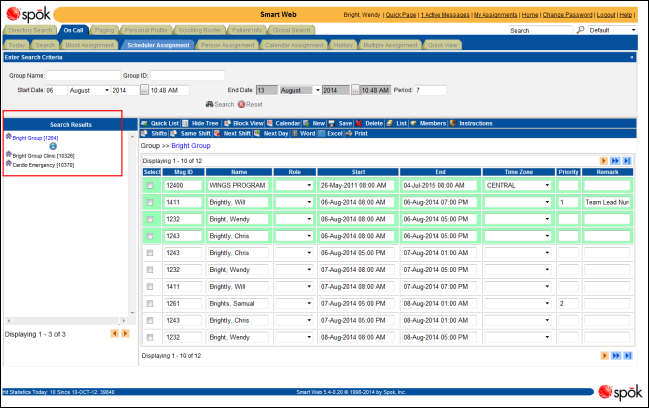Click next arrow in Search Results pager
649x408 pixels.
(x=125, y=334)
